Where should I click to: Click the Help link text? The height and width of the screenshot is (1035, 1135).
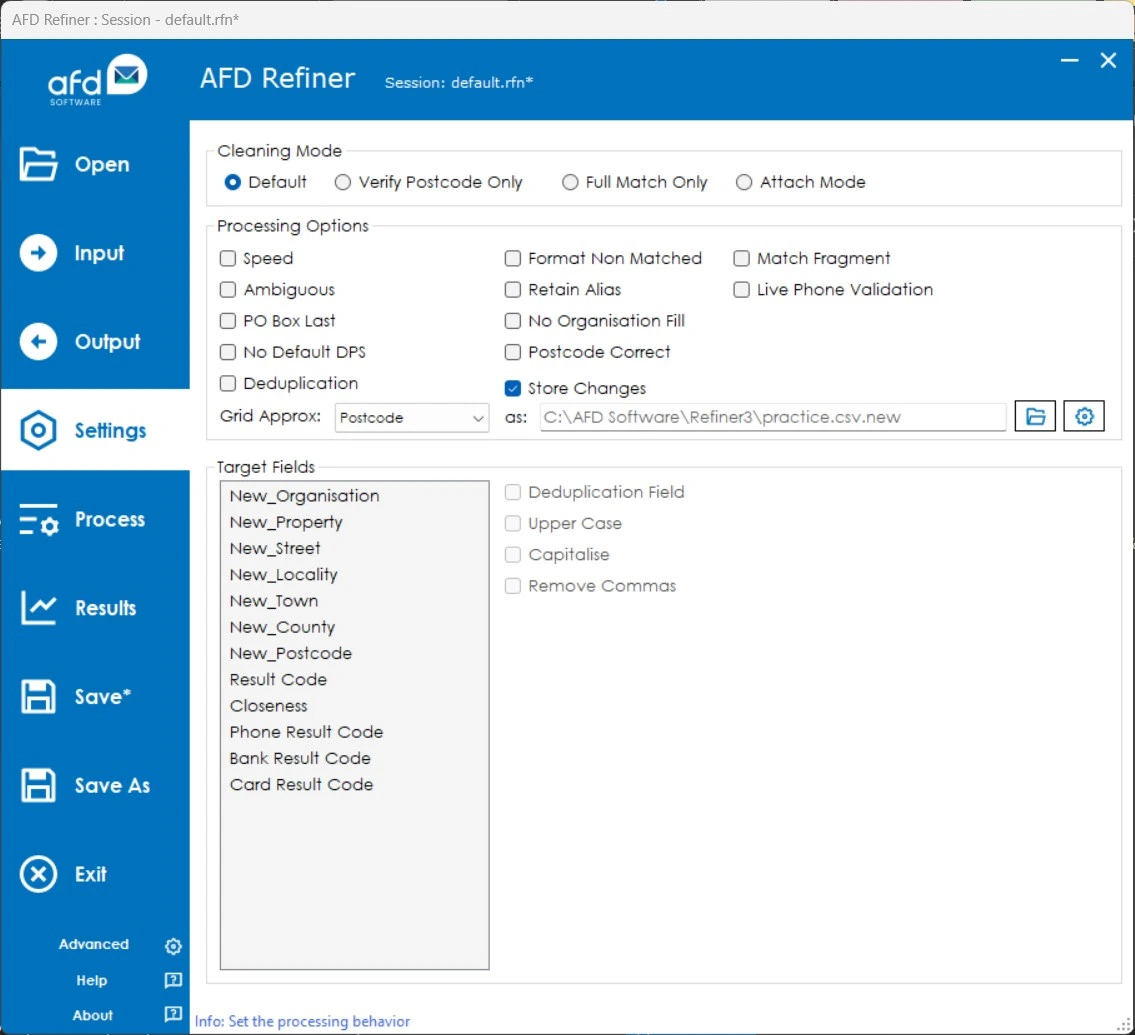point(92,980)
